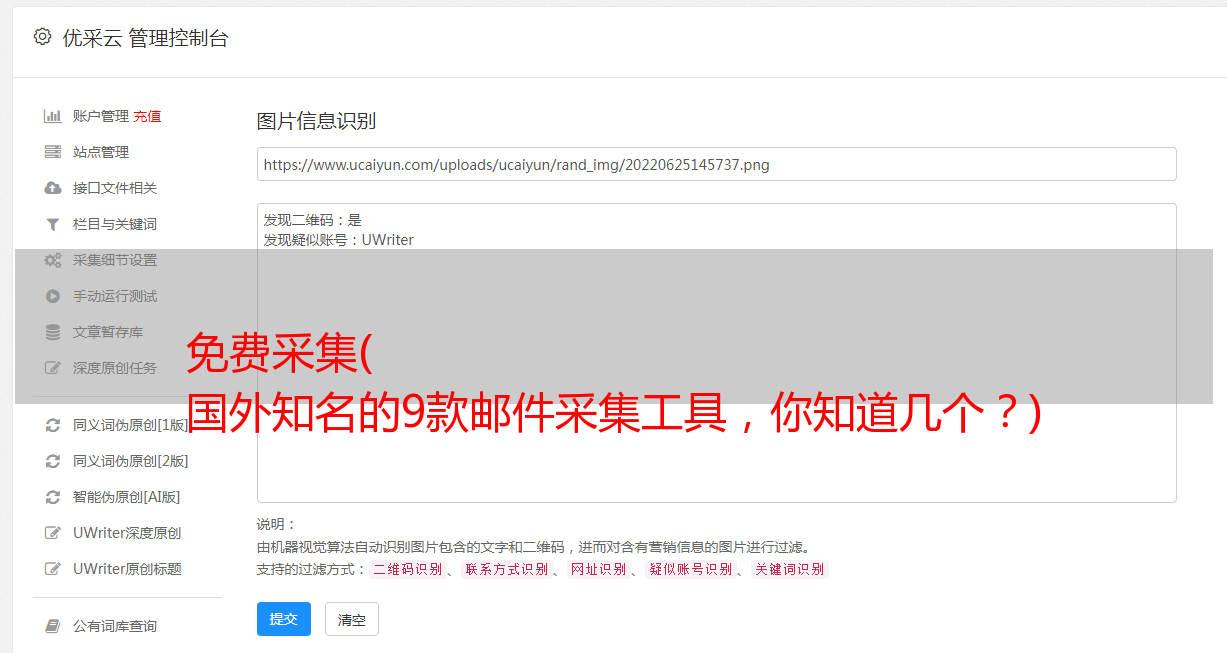1227x653 pixels.
Task: Click the edit icon for 深度原创任务
Action: point(53,368)
